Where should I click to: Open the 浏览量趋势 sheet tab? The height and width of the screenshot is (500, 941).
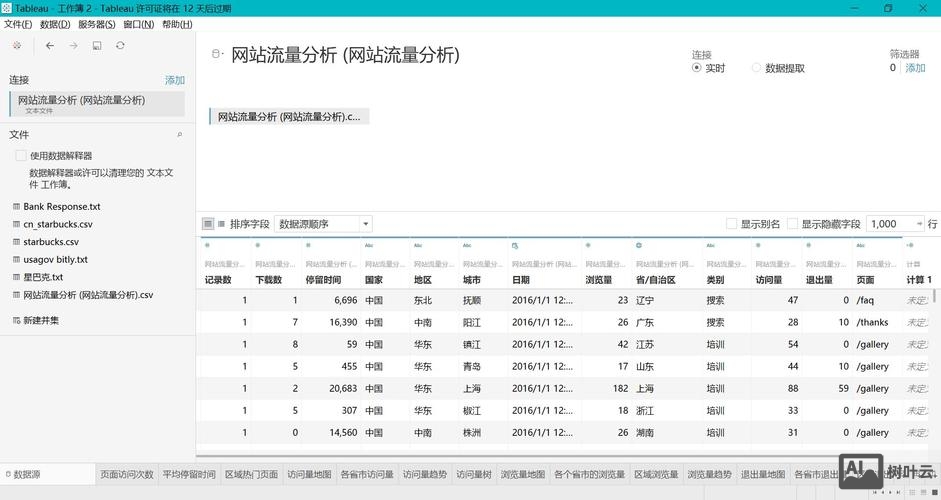click(709, 474)
